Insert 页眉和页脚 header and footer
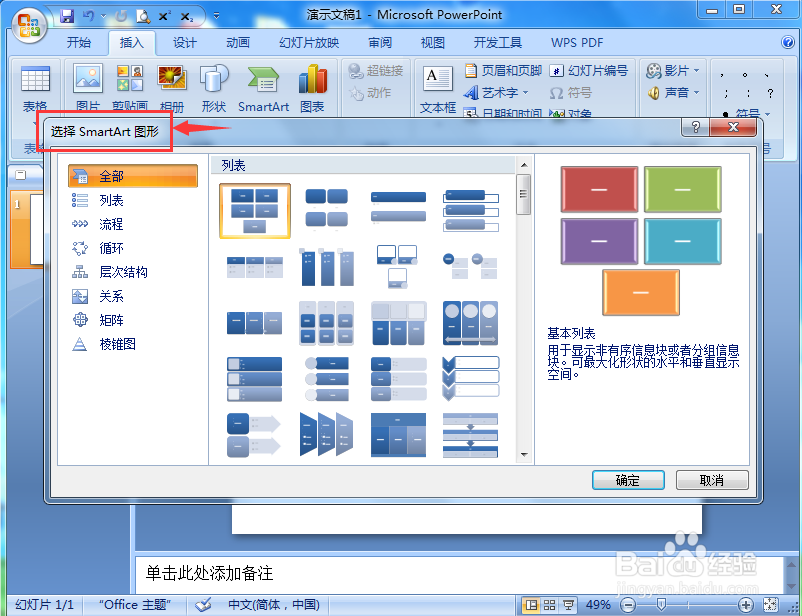Image resolution: width=802 pixels, height=616 pixels. pyautogui.click(x=503, y=71)
